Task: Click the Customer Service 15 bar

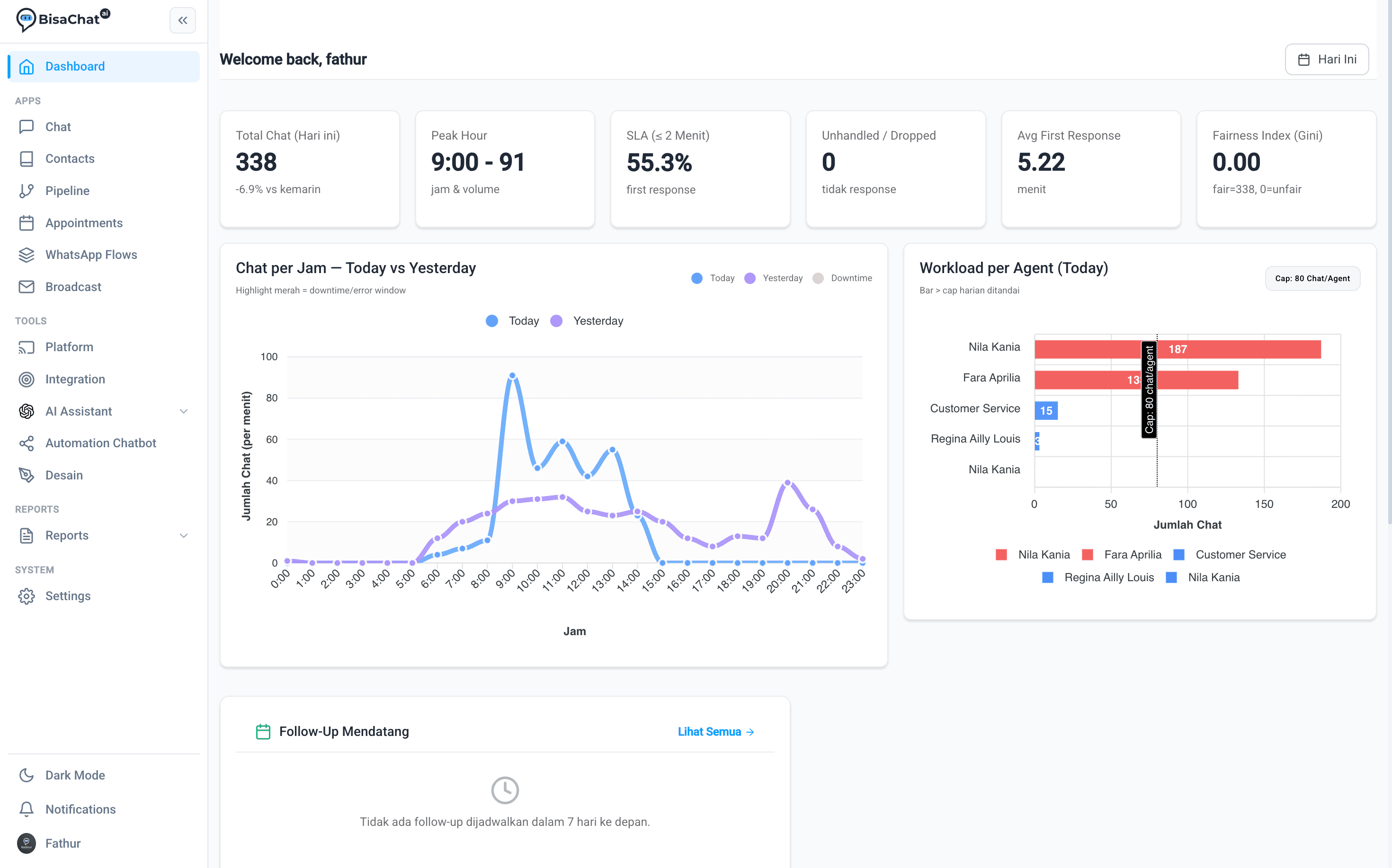Action: [x=1046, y=411]
